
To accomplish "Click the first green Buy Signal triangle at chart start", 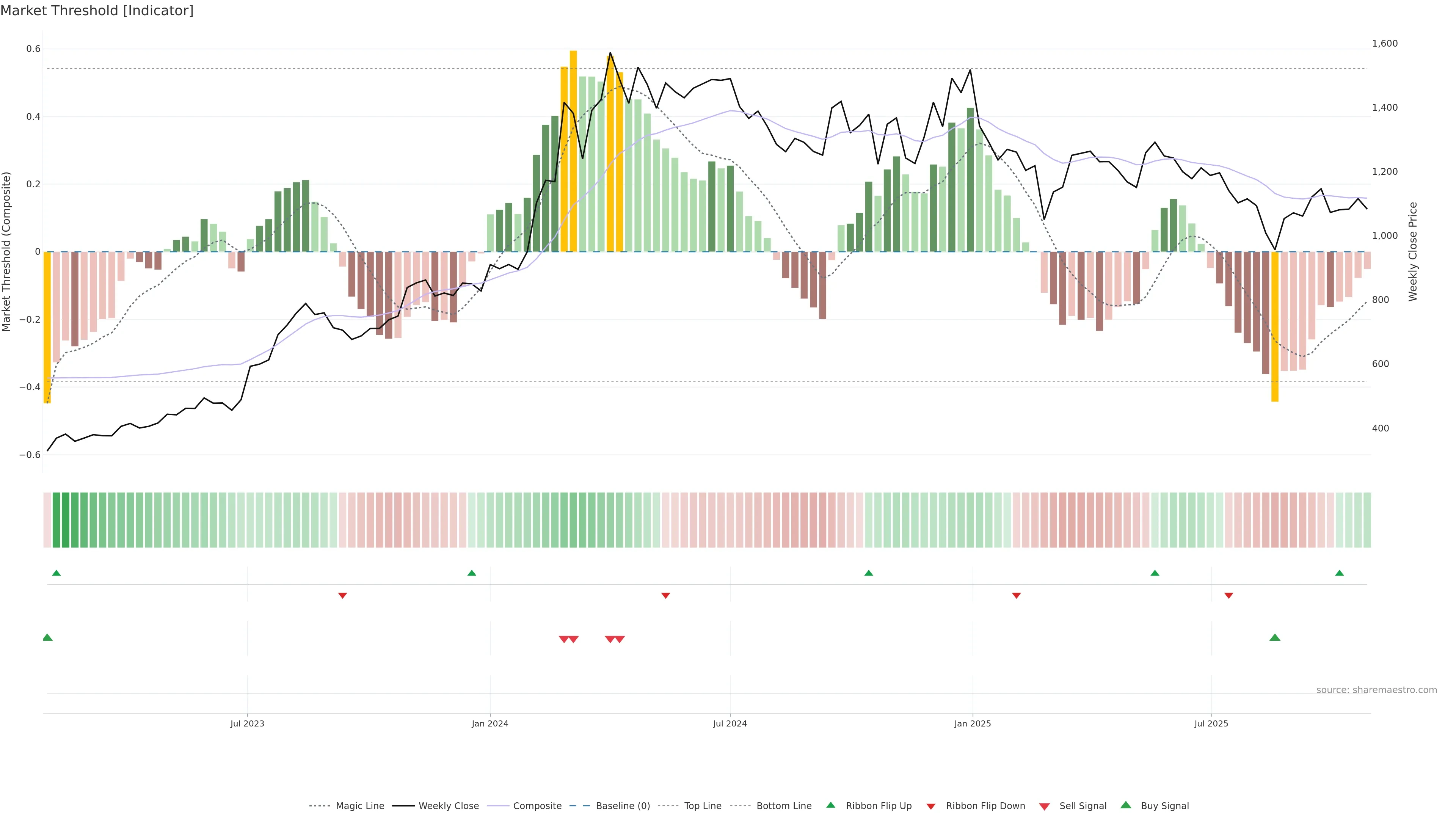I will pos(47,637).
